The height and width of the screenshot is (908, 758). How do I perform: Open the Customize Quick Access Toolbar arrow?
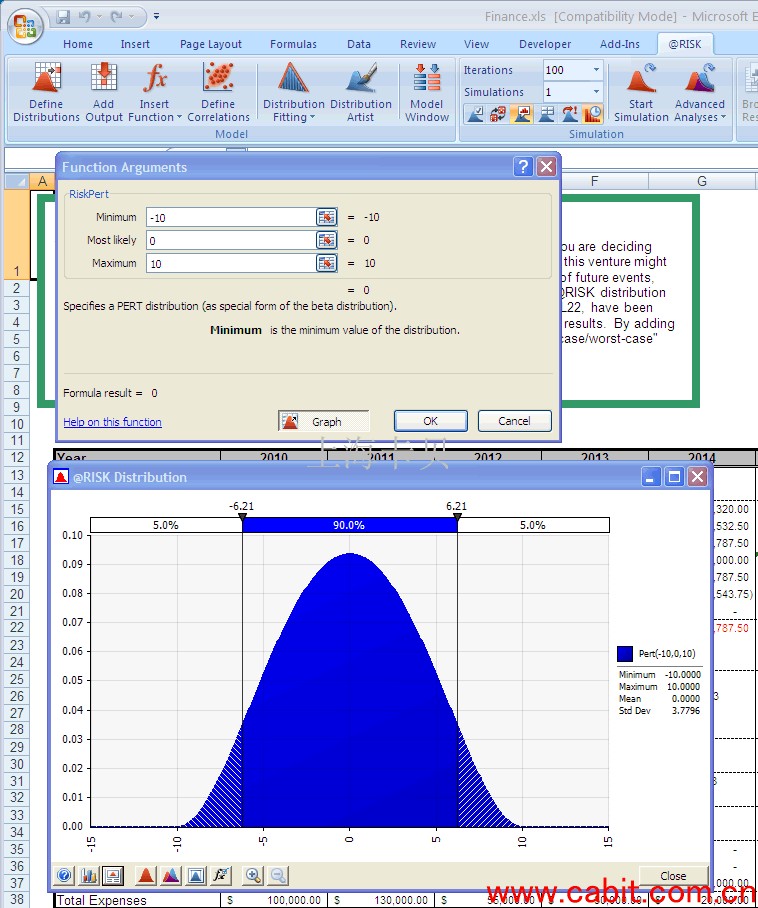(x=156, y=17)
